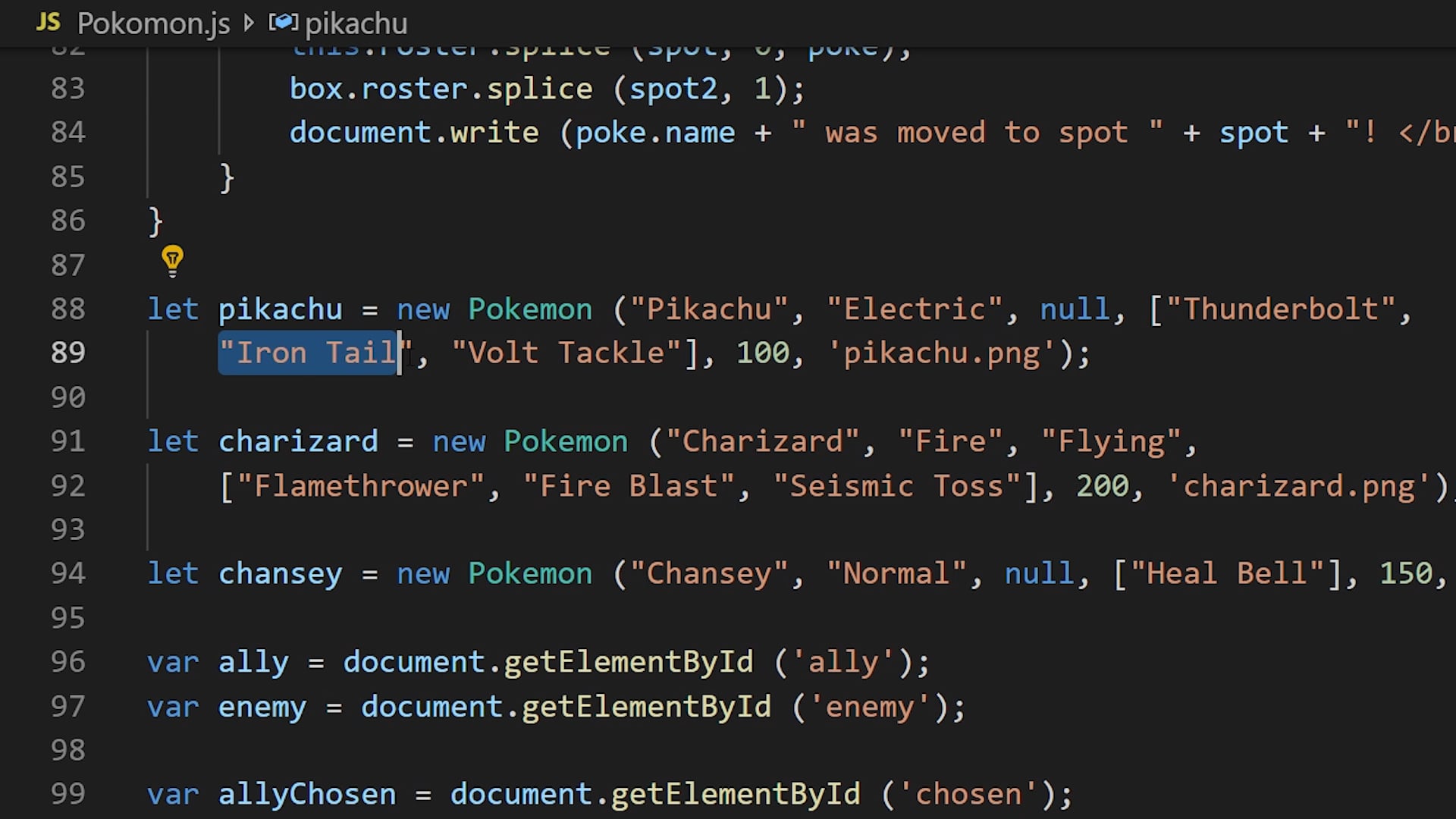Click the Thunderbolt string on line 88

tap(1283, 308)
